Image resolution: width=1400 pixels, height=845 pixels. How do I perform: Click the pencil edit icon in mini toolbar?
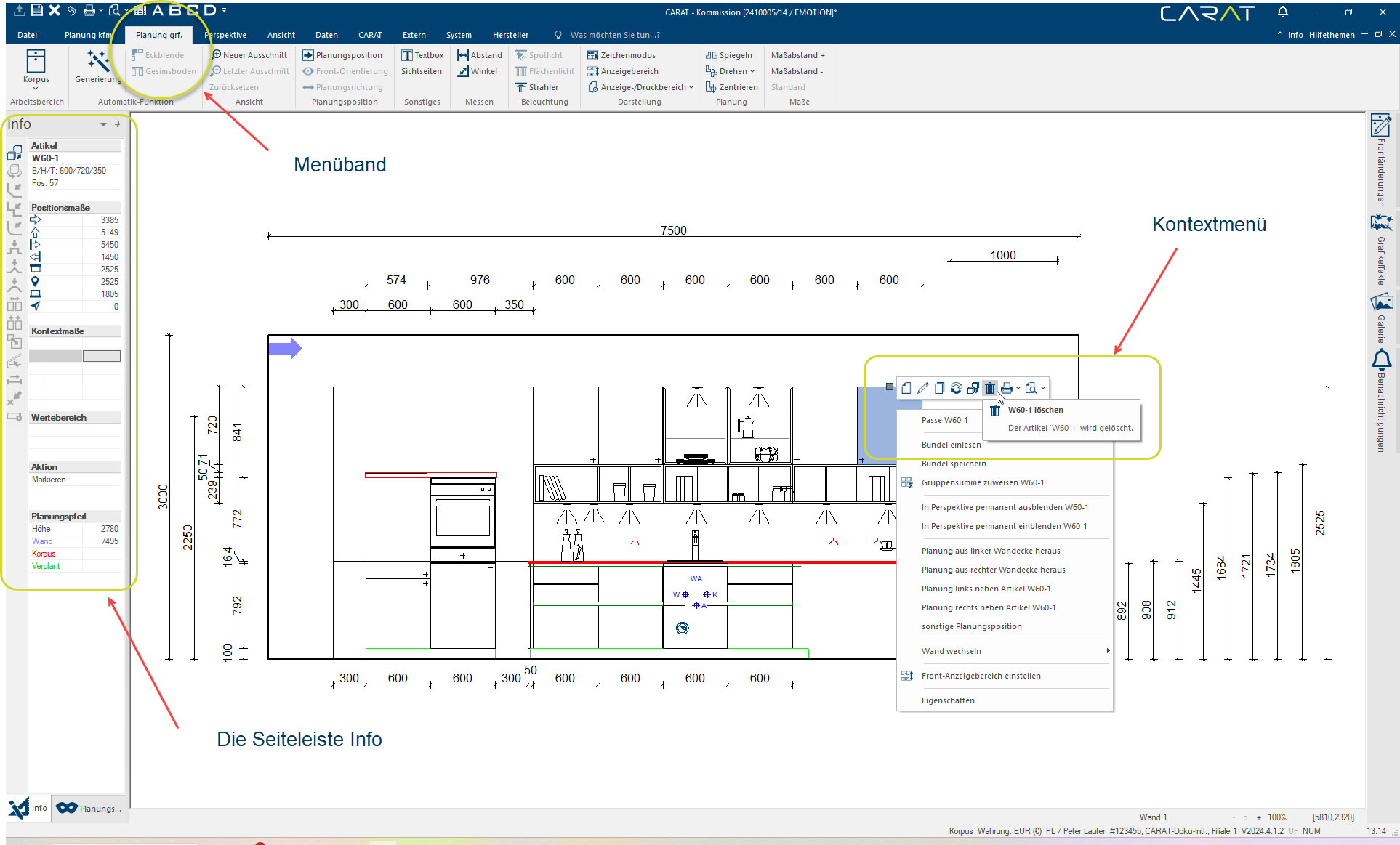click(x=922, y=388)
